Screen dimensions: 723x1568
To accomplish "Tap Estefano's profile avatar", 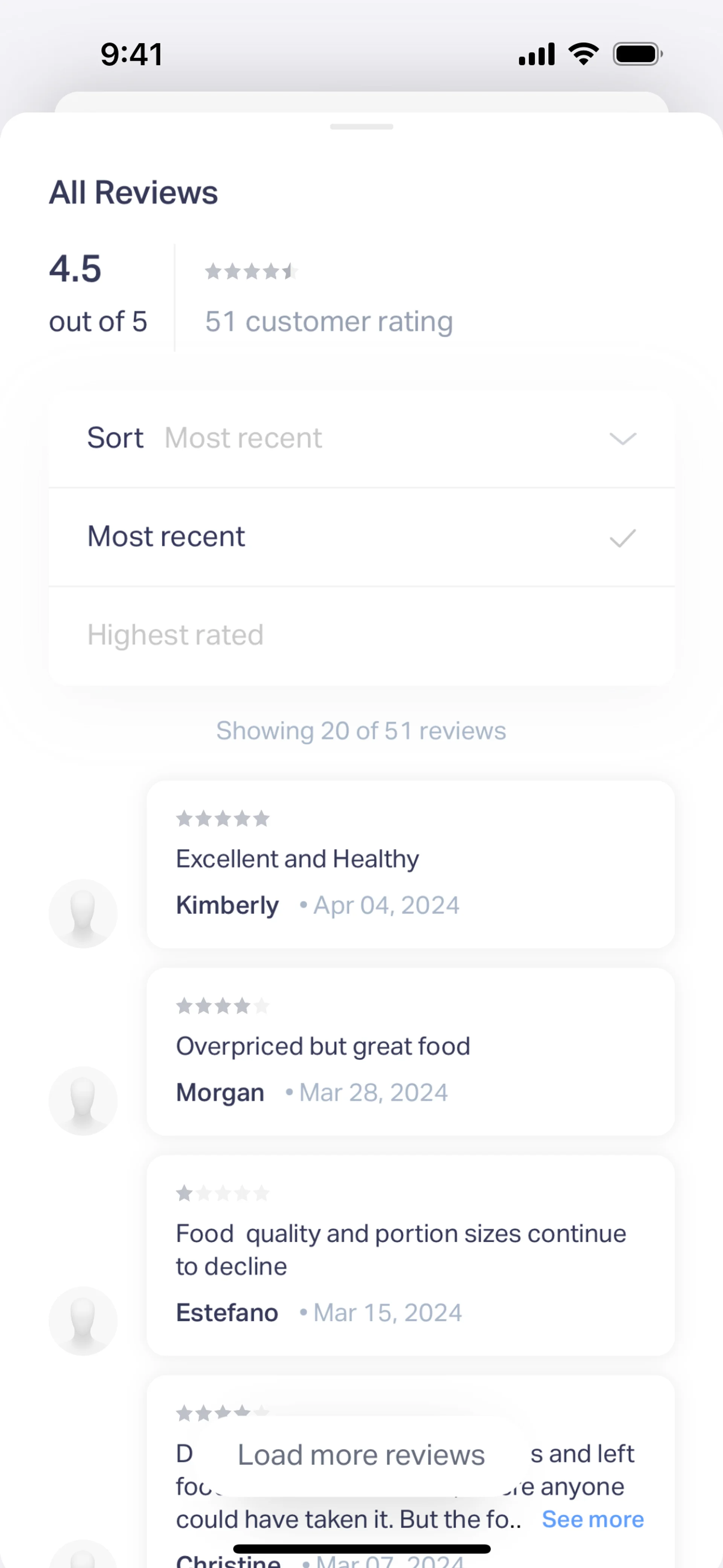I will point(83,1320).
